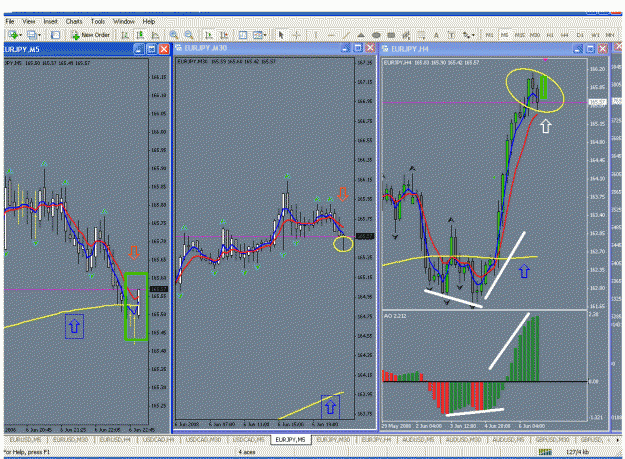The height and width of the screenshot is (459, 625).
Task: Switch timeframe to H4
Action: tap(564, 35)
